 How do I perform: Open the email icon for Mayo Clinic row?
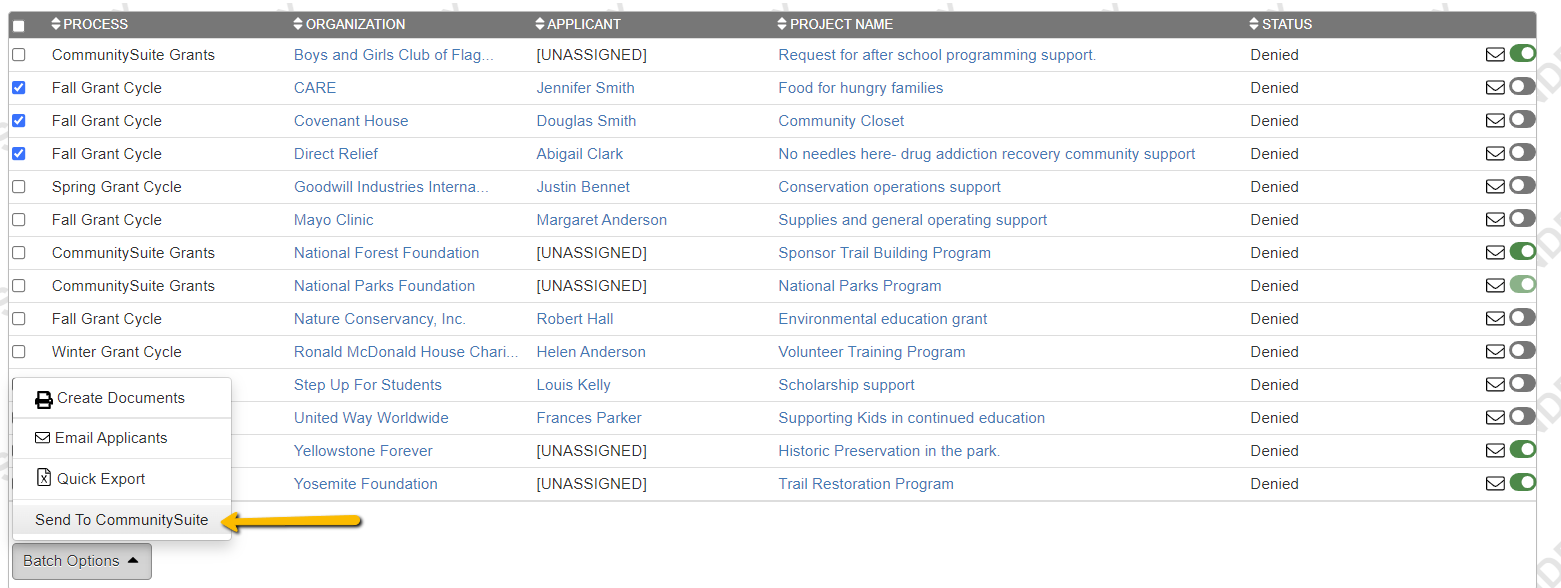pyautogui.click(x=1495, y=219)
